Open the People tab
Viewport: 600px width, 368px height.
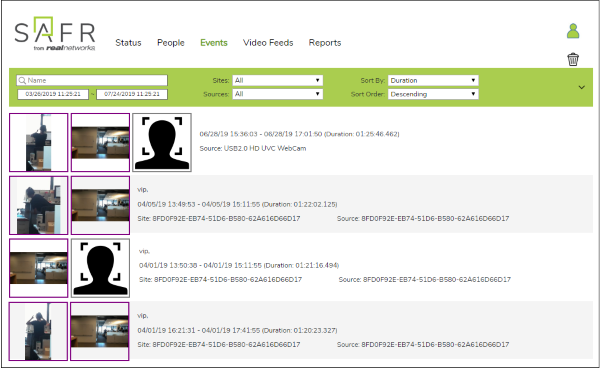[171, 43]
